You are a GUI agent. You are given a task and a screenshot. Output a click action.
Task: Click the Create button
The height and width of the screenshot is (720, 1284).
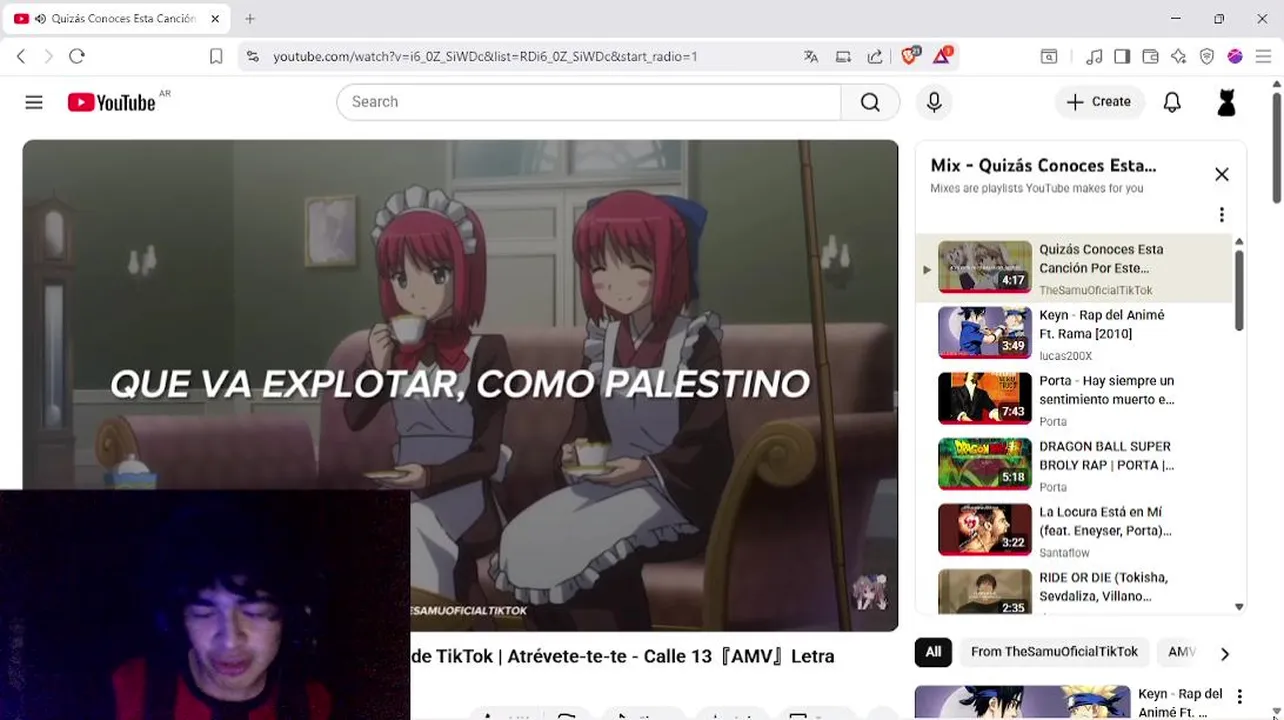pyautogui.click(x=1099, y=102)
